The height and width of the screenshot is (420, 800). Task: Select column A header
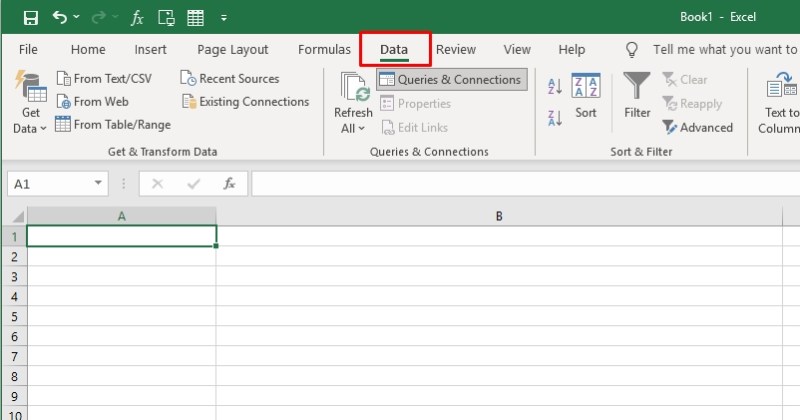[121, 216]
